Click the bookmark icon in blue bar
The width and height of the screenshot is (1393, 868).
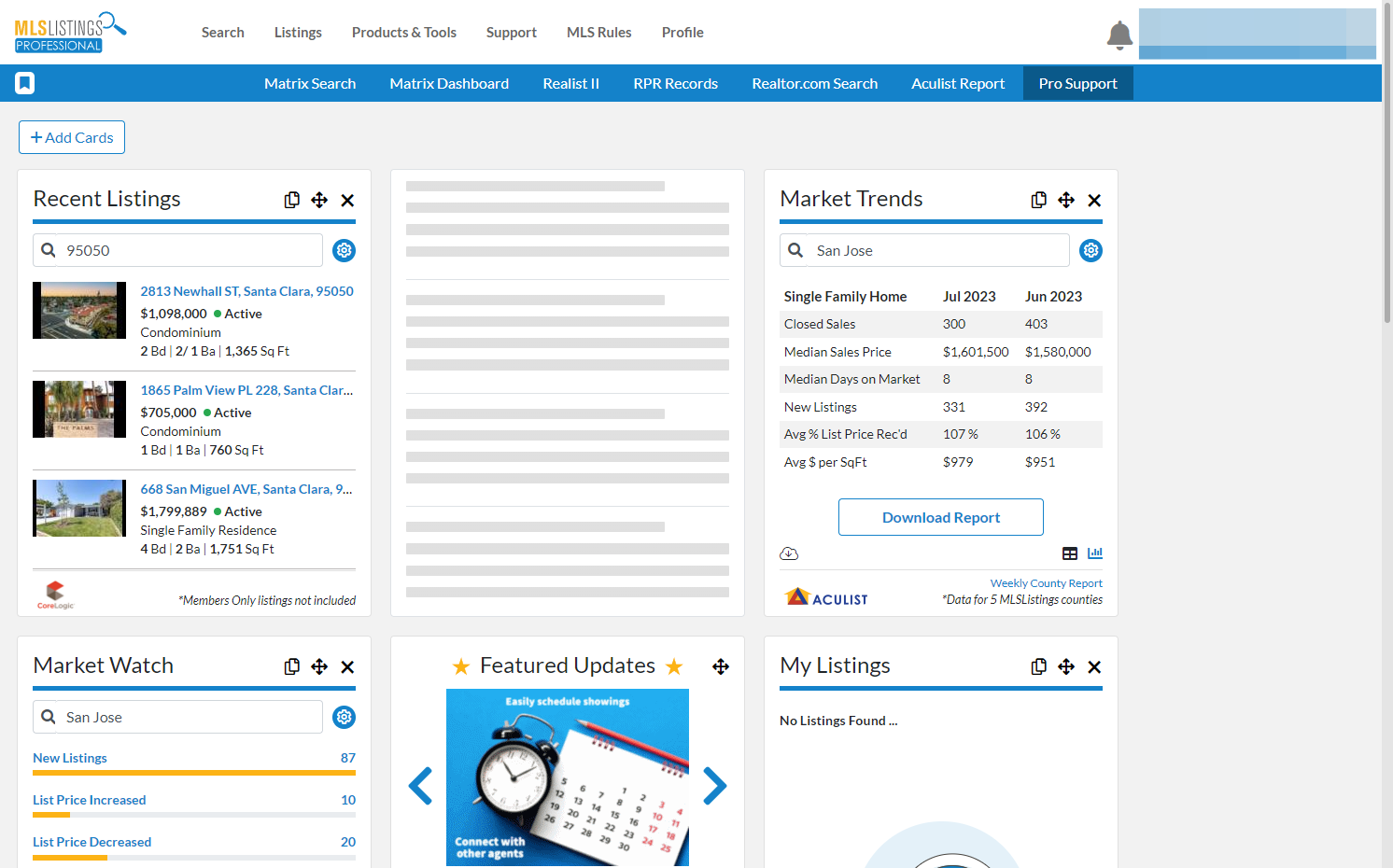(25, 83)
